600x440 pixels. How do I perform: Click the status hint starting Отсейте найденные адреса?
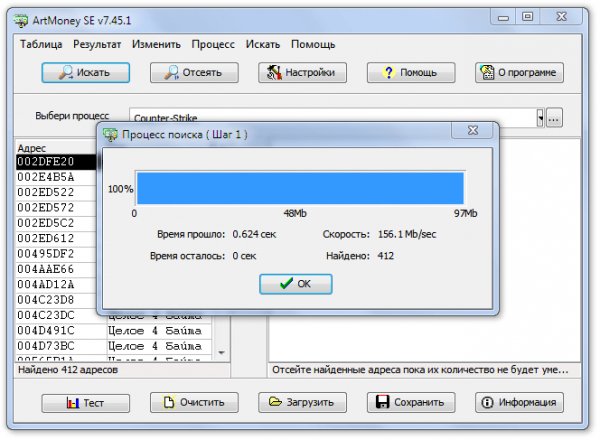[x=420, y=370]
